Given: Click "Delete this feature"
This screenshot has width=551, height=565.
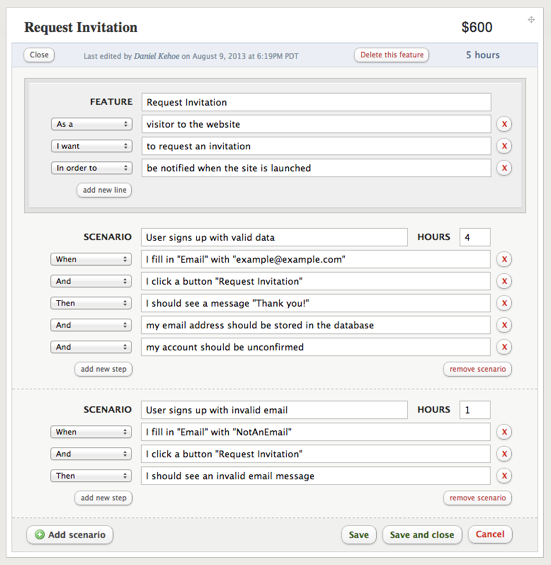Looking at the screenshot, I should click(392, 55).
